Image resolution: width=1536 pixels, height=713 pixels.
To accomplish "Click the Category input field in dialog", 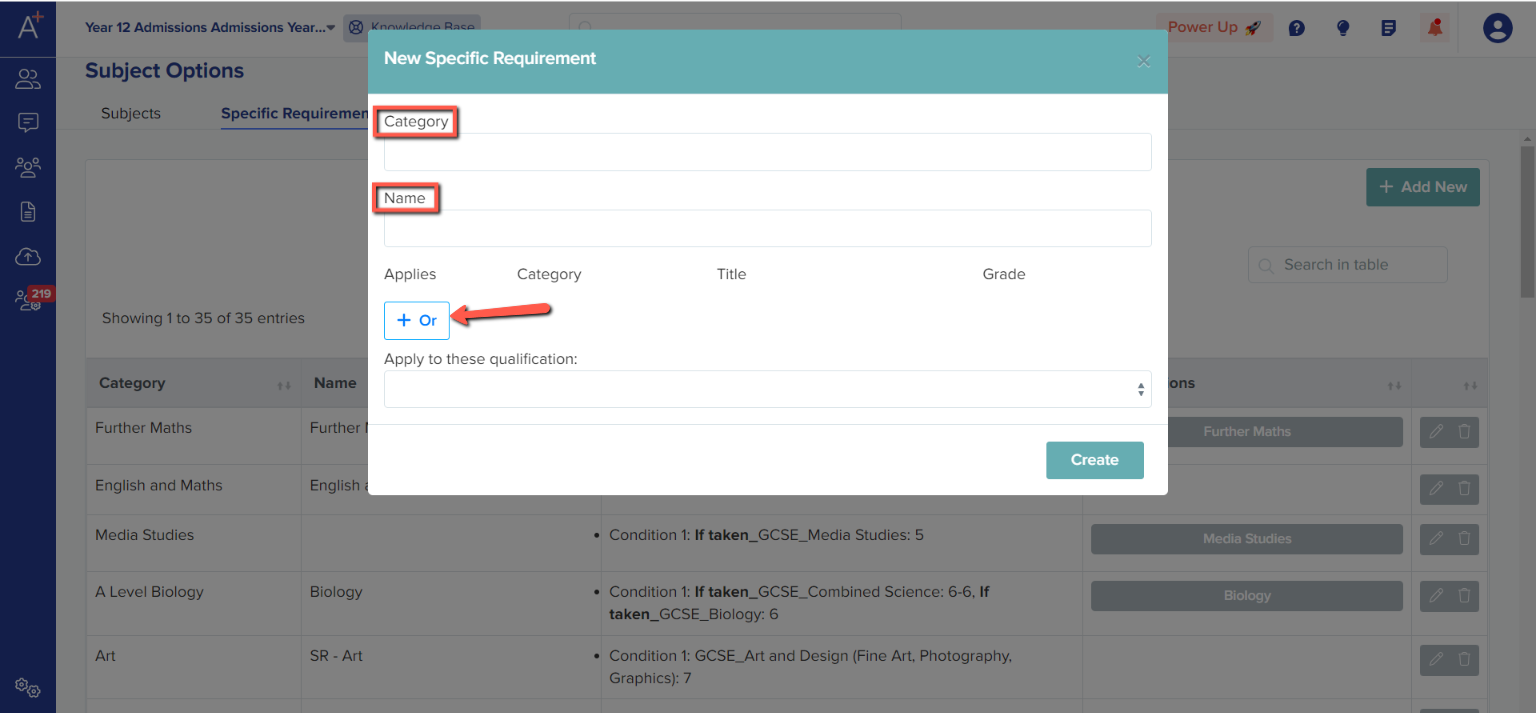I will coord(767,152).
